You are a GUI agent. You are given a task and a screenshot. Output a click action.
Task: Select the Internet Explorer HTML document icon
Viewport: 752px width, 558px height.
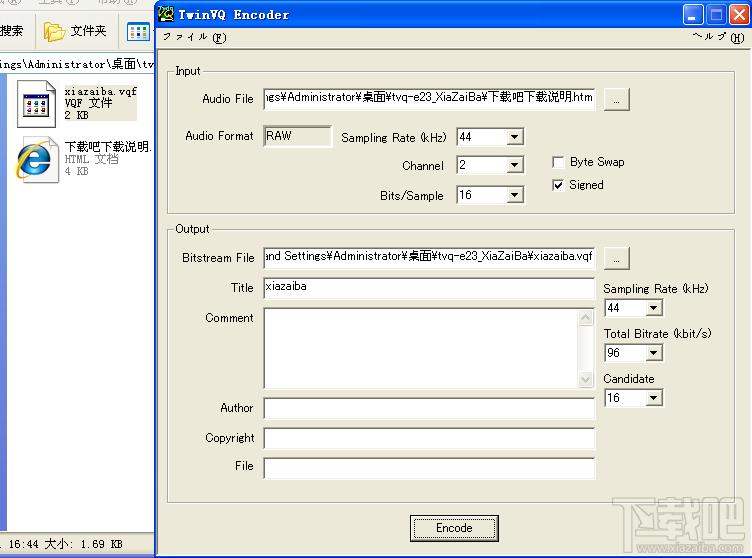tap(36, 160)
